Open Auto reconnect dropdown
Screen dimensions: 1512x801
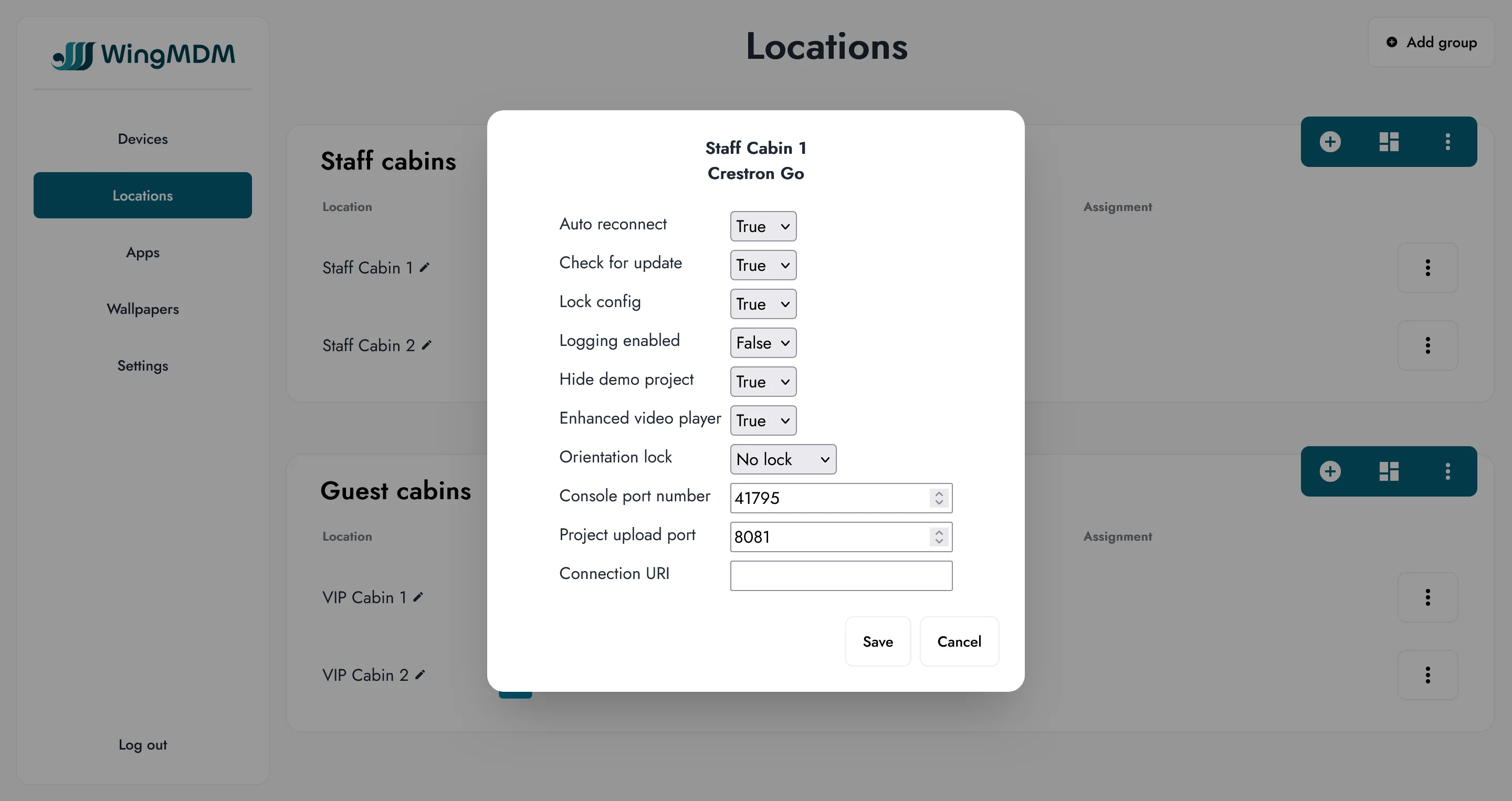coord(763,227)
